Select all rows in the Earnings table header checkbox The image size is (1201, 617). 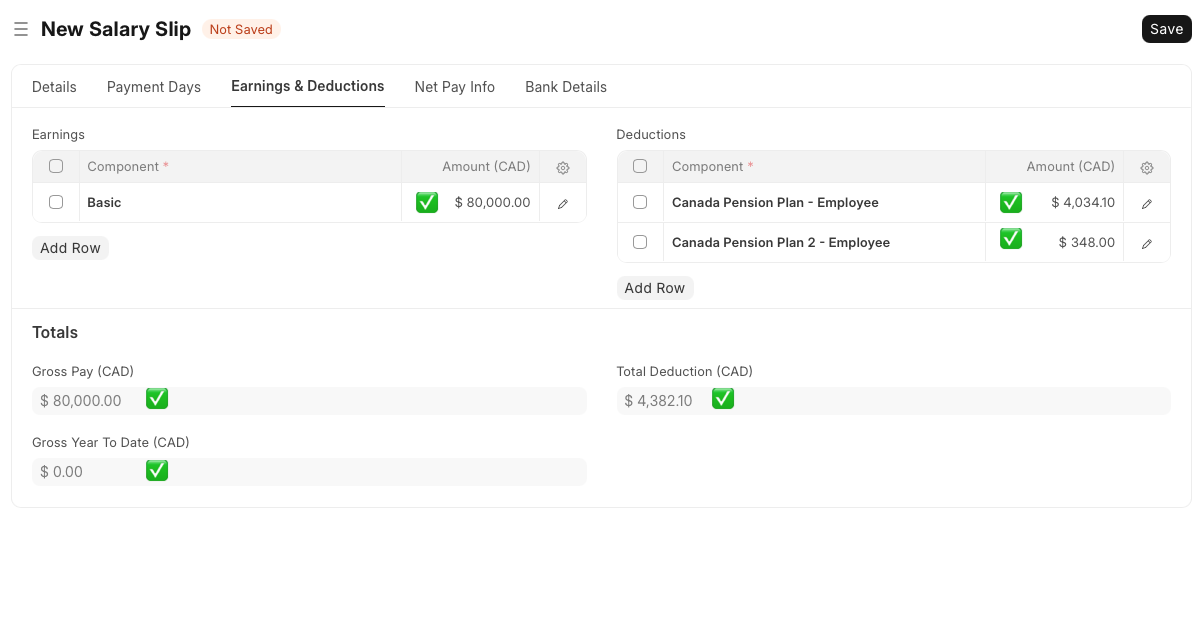point(56,166)
